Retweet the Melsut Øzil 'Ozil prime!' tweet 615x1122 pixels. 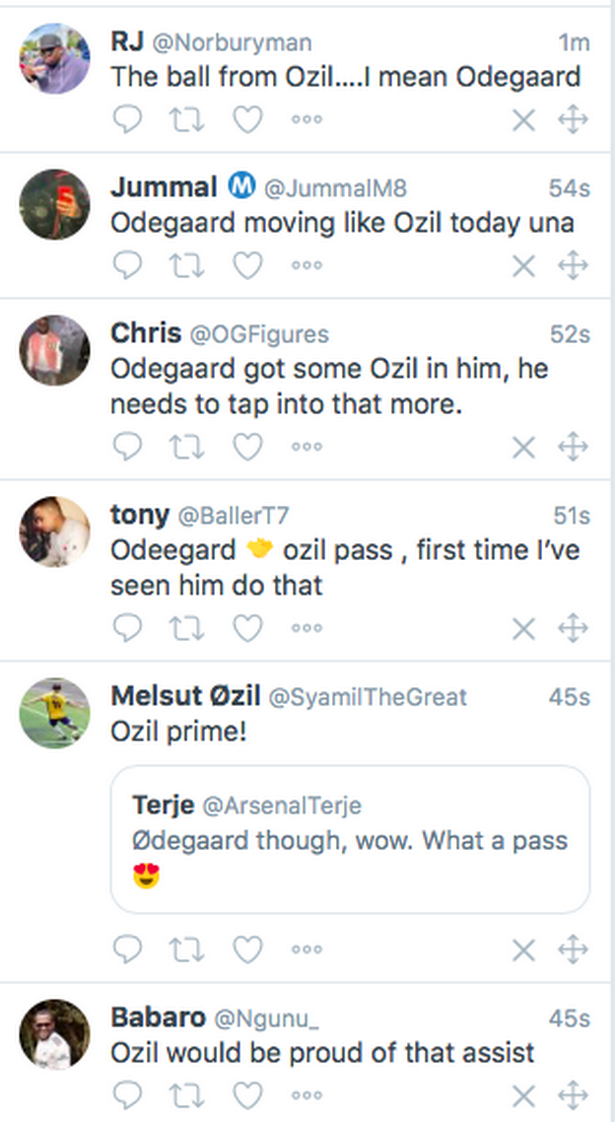187,949
